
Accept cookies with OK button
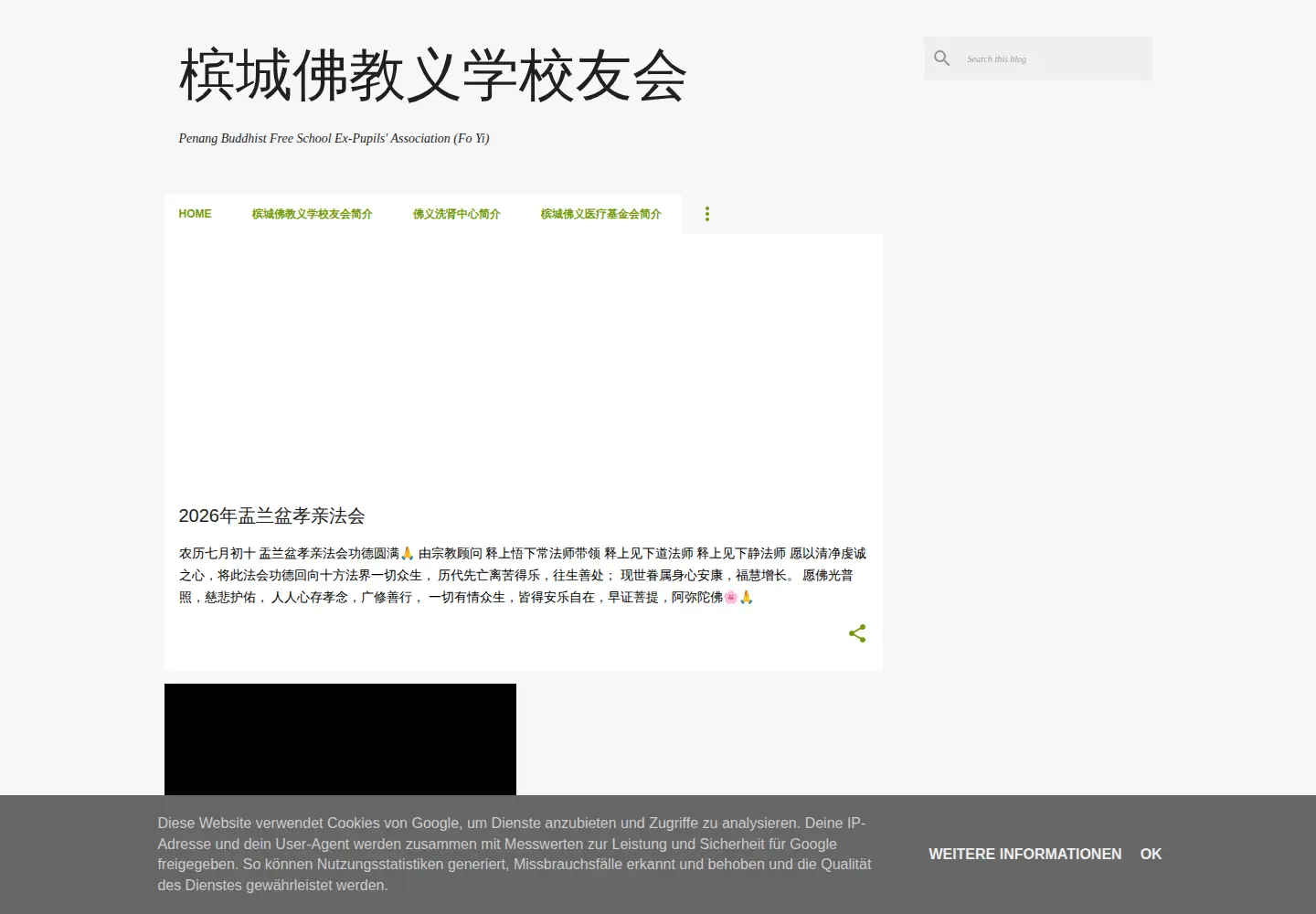click(x=1151, y=854)
